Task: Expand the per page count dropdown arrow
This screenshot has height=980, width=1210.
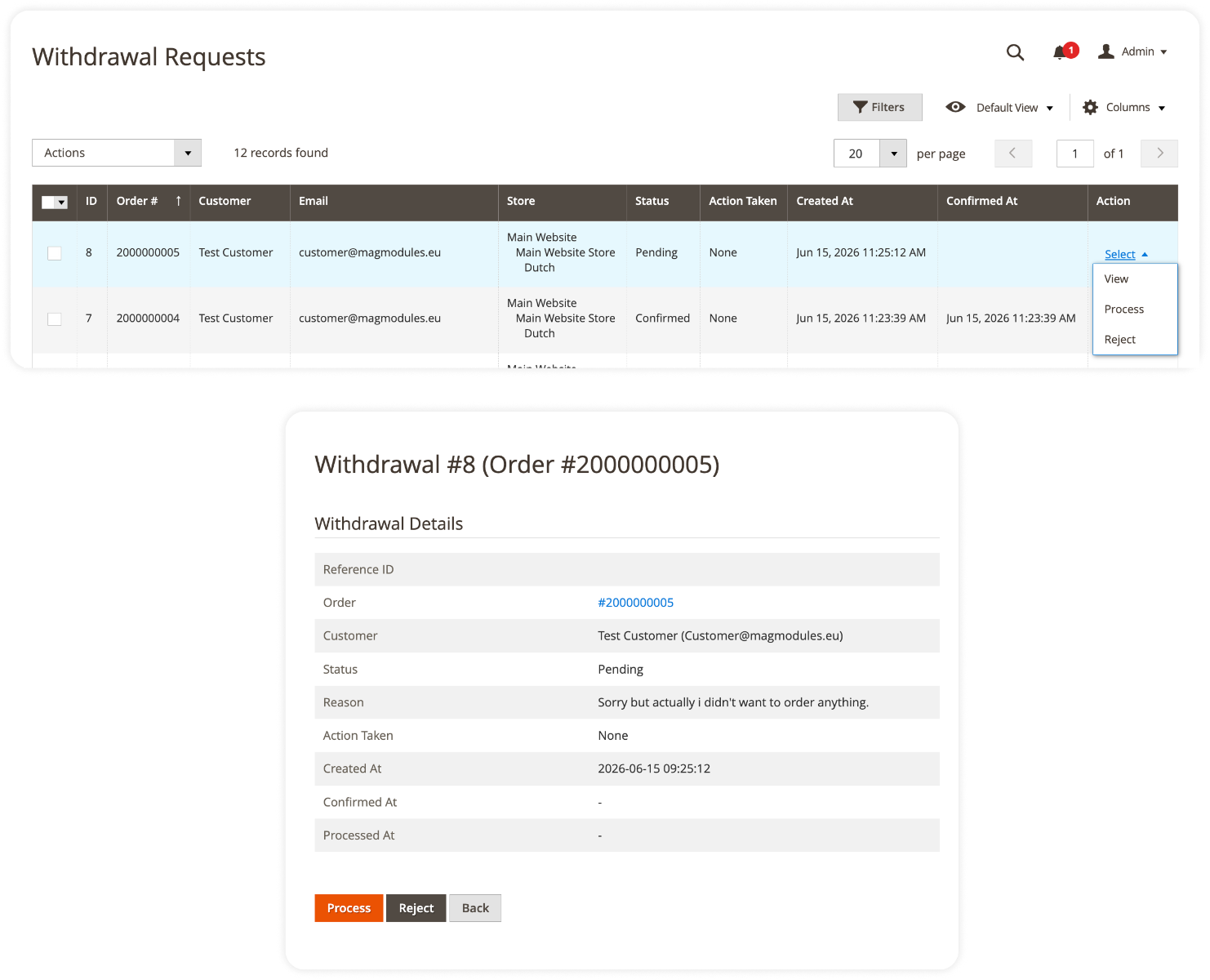Action: [x=893, y=153]
